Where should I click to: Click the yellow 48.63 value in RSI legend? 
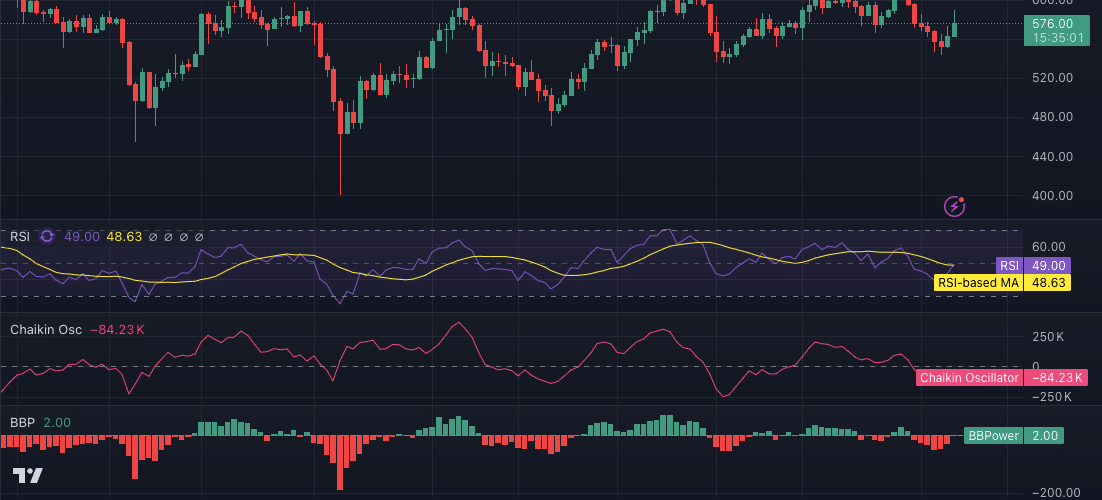[x=125, y=237]
